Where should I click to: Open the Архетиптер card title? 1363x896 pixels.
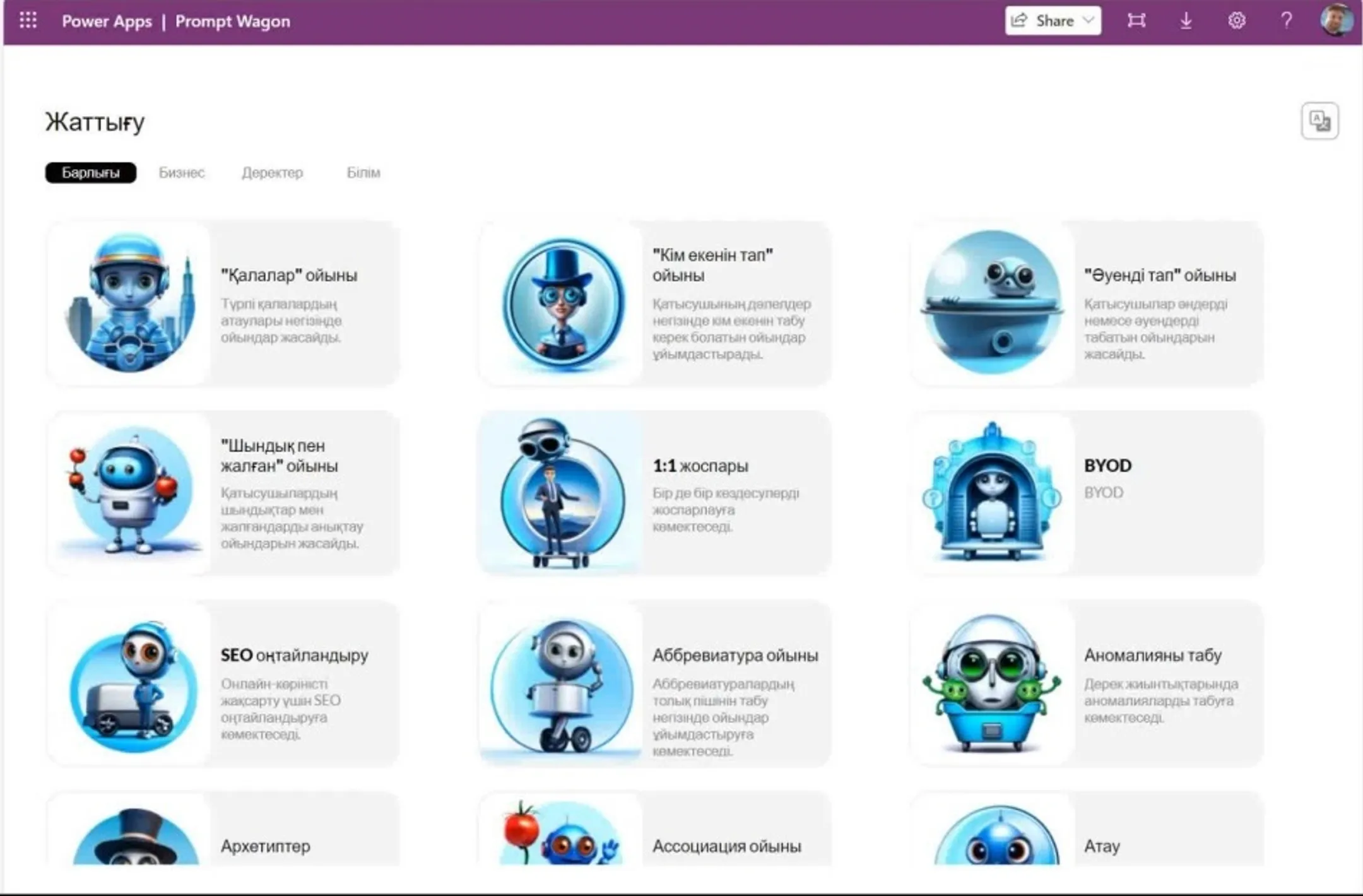tap(266, 846)
